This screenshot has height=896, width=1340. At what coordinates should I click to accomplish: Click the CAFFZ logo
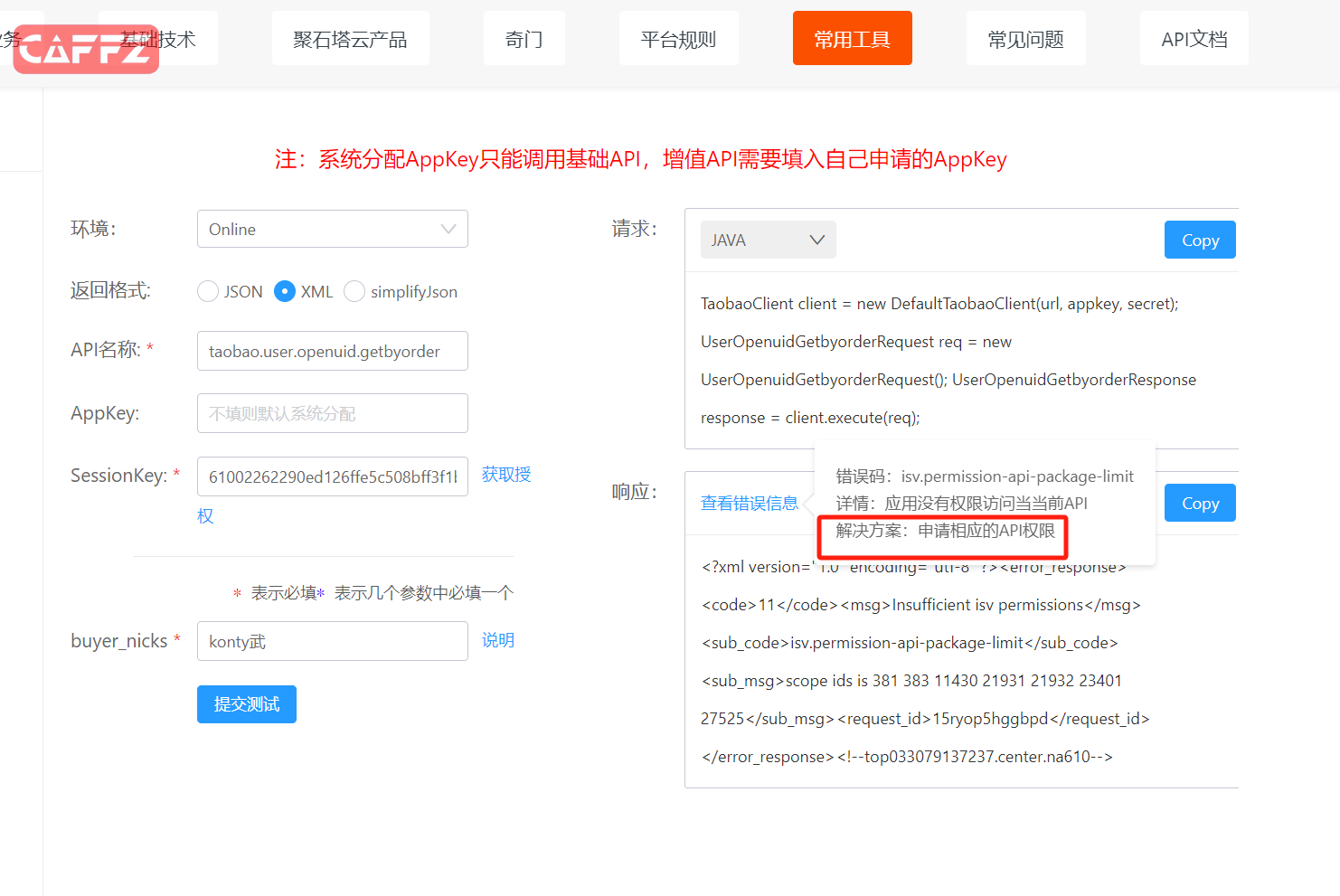click(86, 49)
